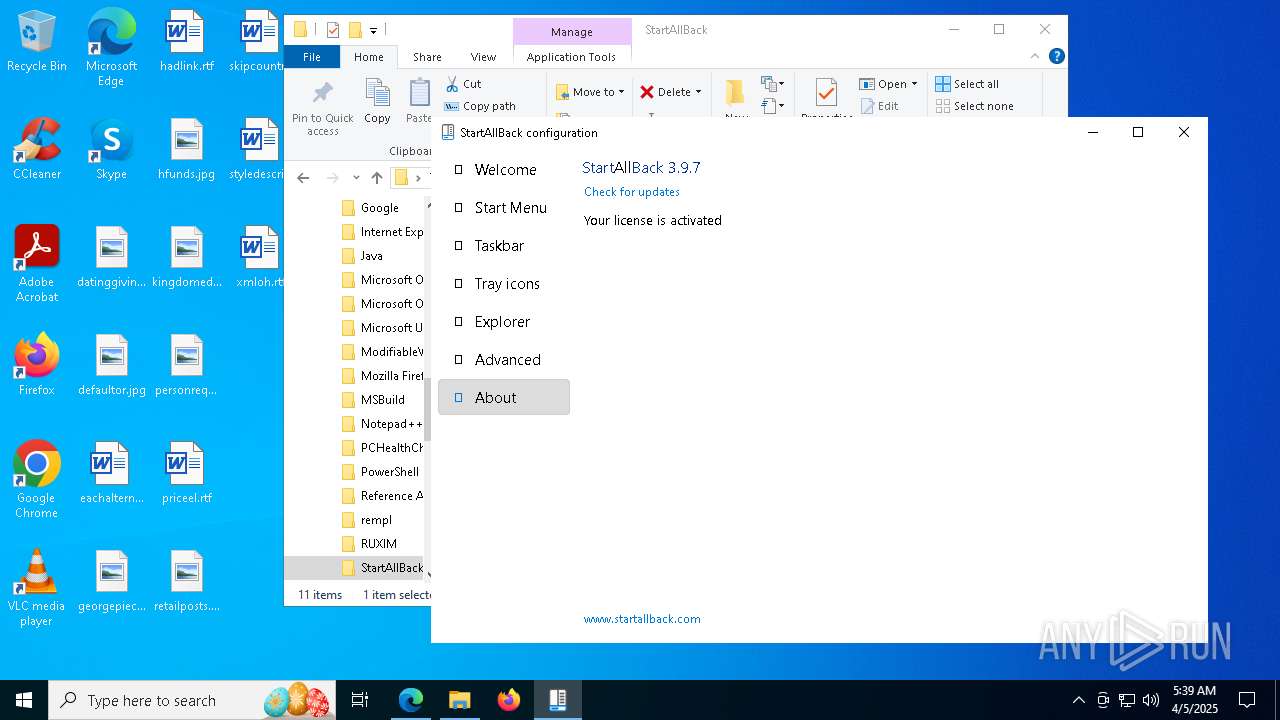Select the Google folder in tree

(380, 208)
